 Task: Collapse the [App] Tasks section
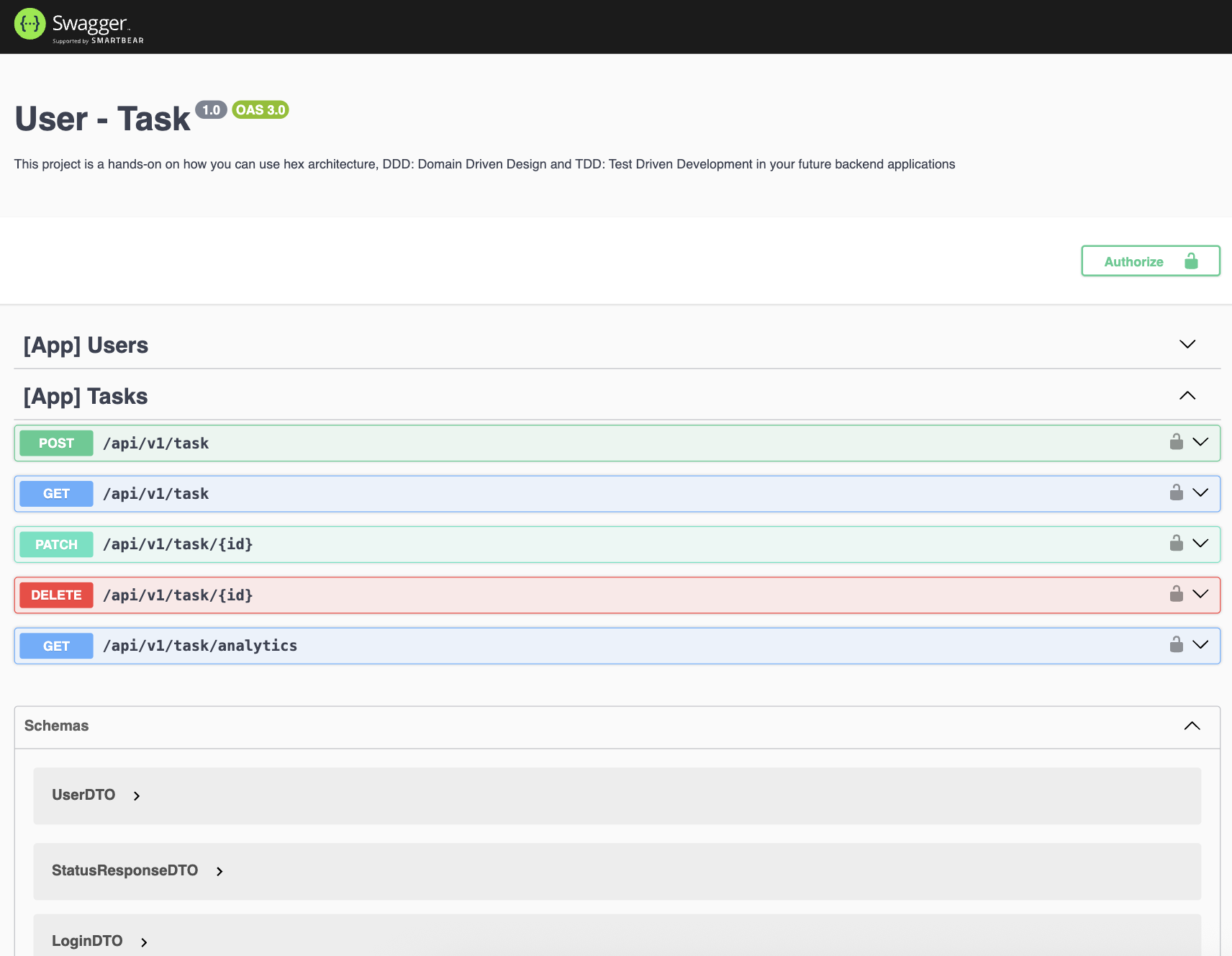pyautogui.click(x=1187, y=395)
